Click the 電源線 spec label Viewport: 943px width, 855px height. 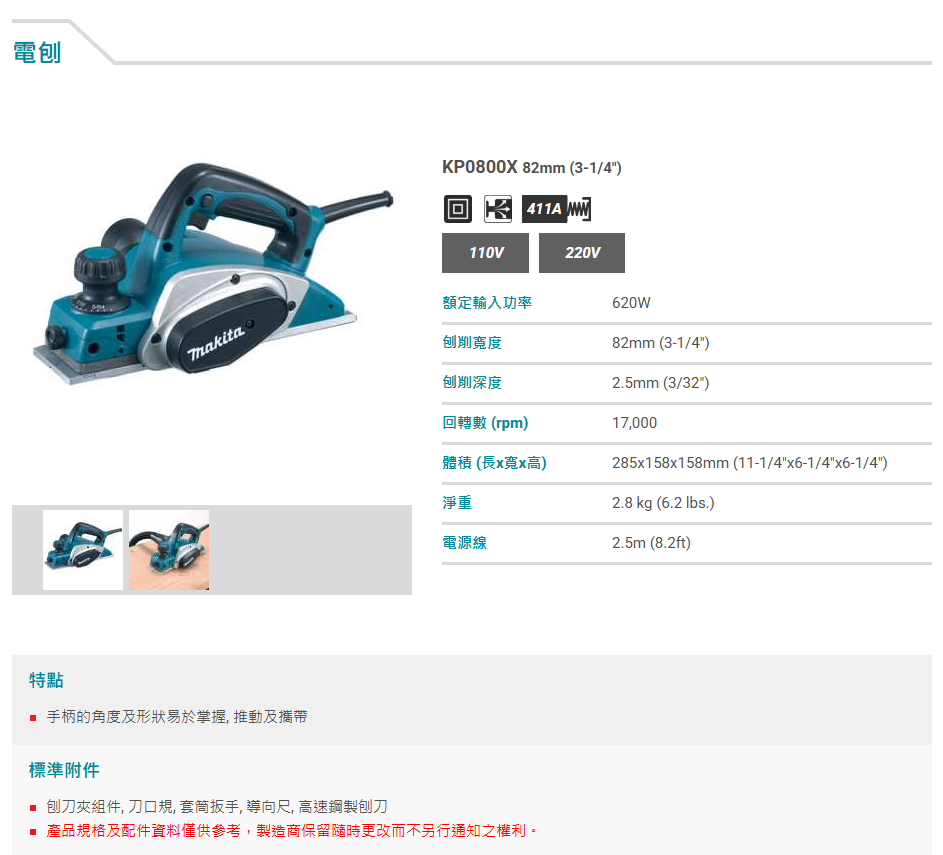coord(465,543)
